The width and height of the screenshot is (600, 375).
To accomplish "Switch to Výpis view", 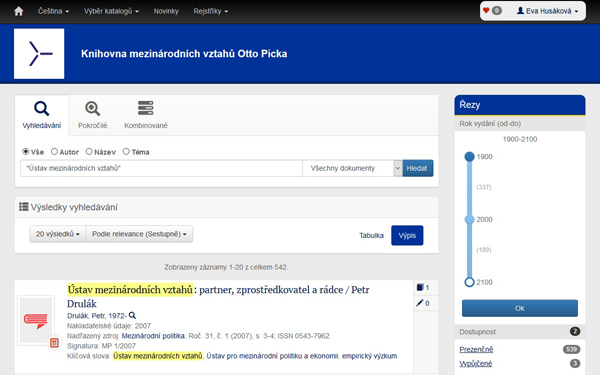I will point(407,235).
